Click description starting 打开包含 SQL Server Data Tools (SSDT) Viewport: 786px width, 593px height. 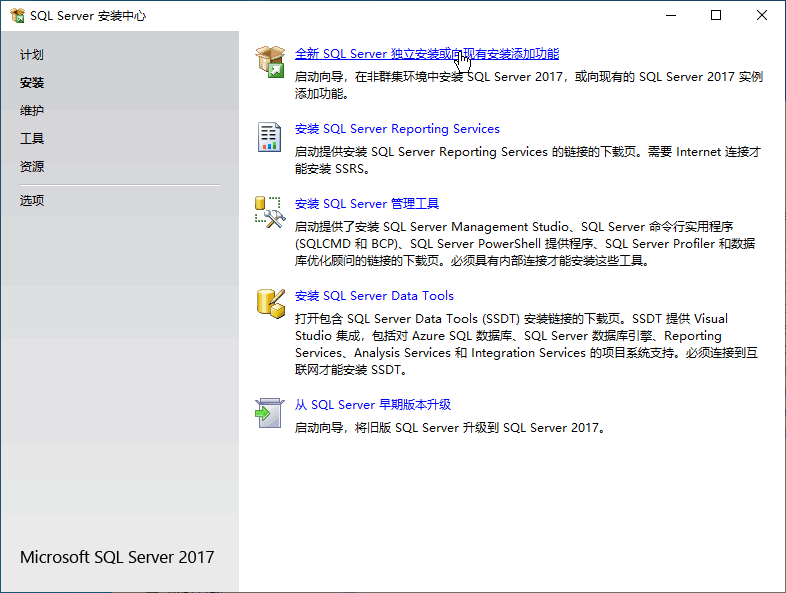(526, 344)
